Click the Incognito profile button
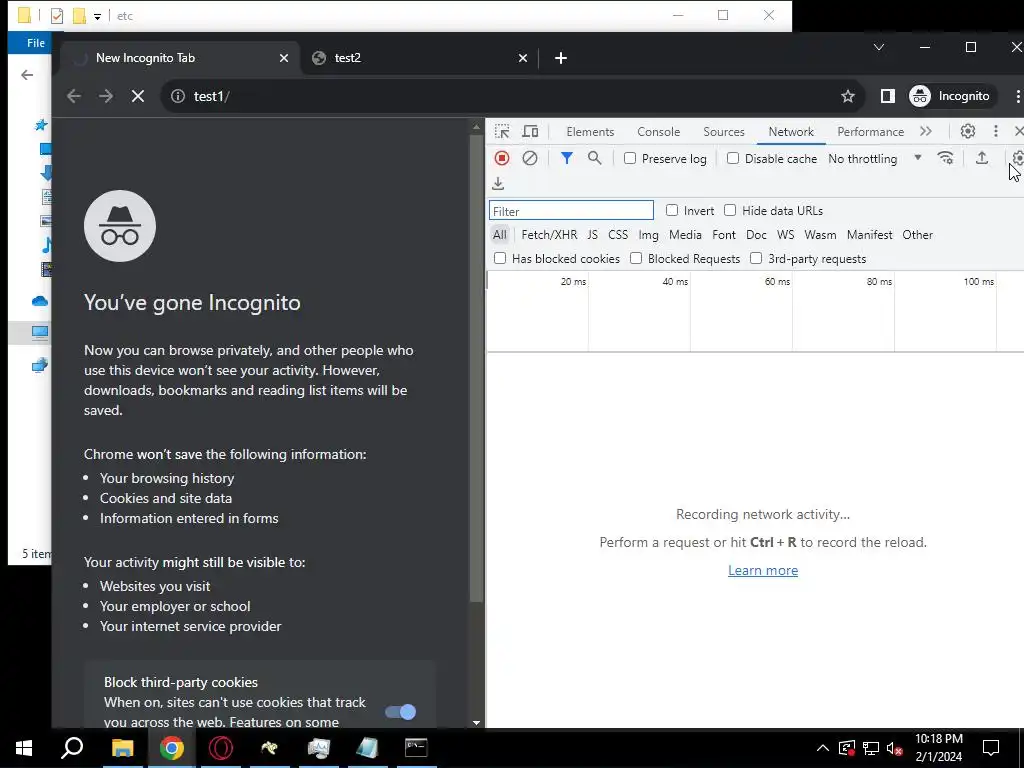Viewport: 1024px width, 768px height. coord(952,96)
